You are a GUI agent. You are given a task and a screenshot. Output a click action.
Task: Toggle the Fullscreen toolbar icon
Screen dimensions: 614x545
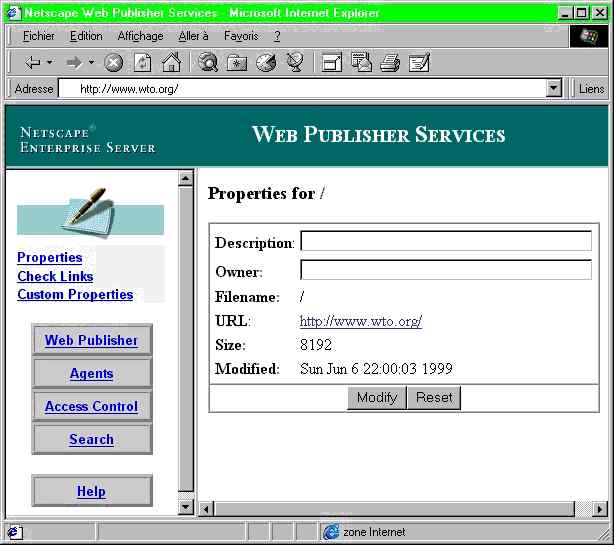331,62
